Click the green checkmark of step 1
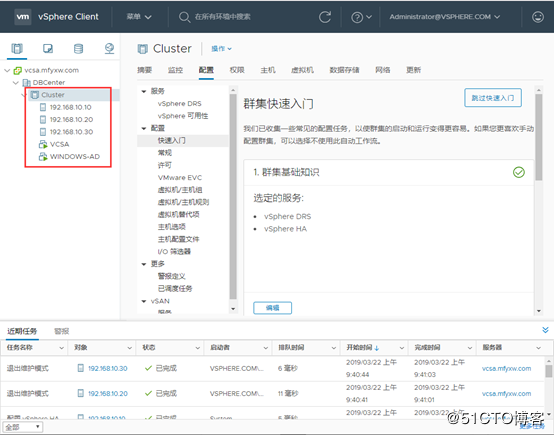The height and width of the screenshot is (435, 554). click(519, 172)
